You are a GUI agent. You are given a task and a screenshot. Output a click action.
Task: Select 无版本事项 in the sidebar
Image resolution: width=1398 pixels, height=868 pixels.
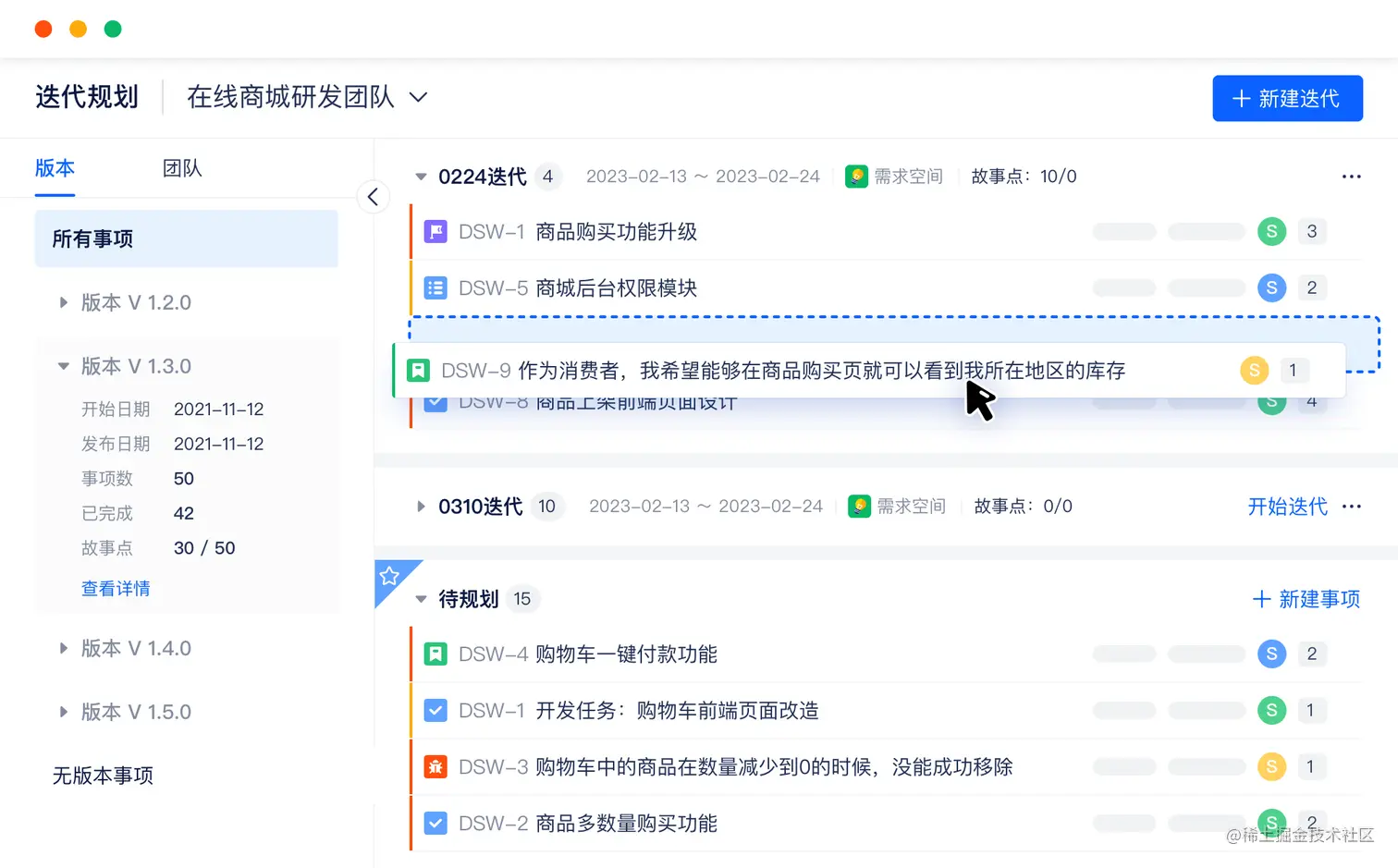click(x=103, y=776)
